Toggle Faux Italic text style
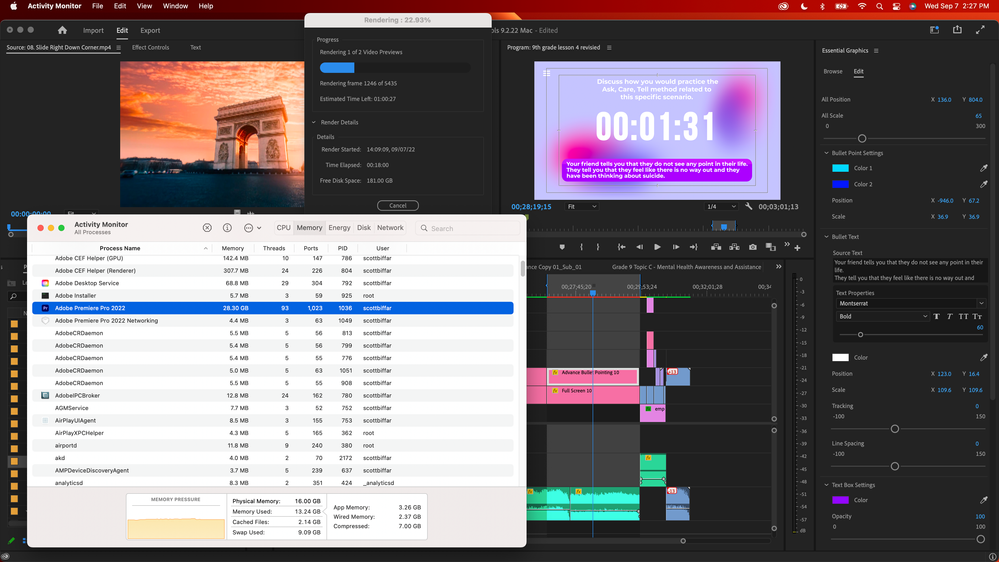Image resolution: width=999 pixels, height=562 pixels. point(949,316)
